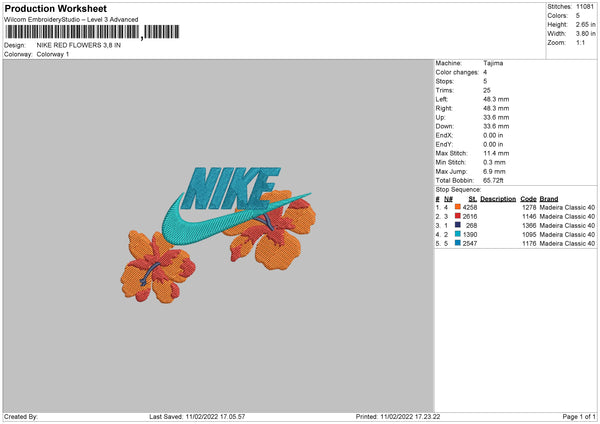This screenshot has height=424, width=600.
Task: Click the "Description" column header
Action: point(498,199)
